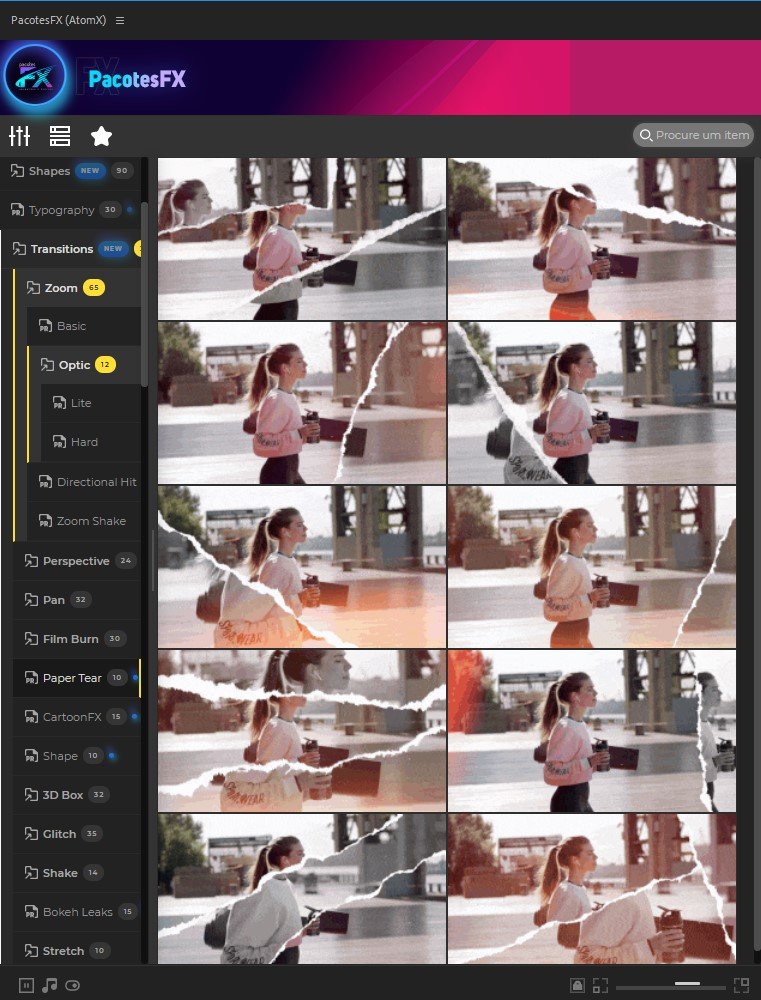Click the small thumbnails size icon
The height and width of the screenshot is (1000, 761).
600,985
